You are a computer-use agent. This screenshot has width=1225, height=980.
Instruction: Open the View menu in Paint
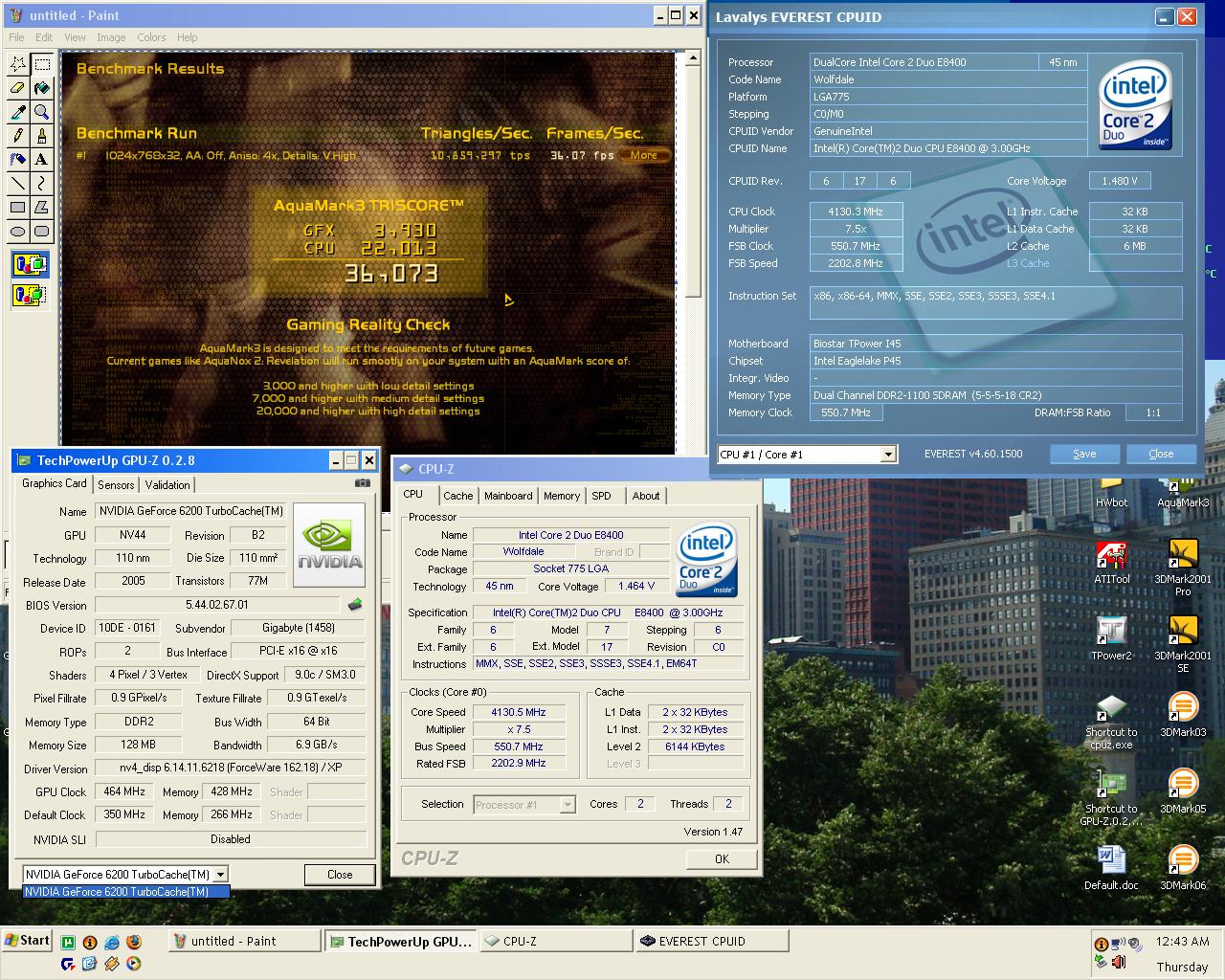pos(75,37)
